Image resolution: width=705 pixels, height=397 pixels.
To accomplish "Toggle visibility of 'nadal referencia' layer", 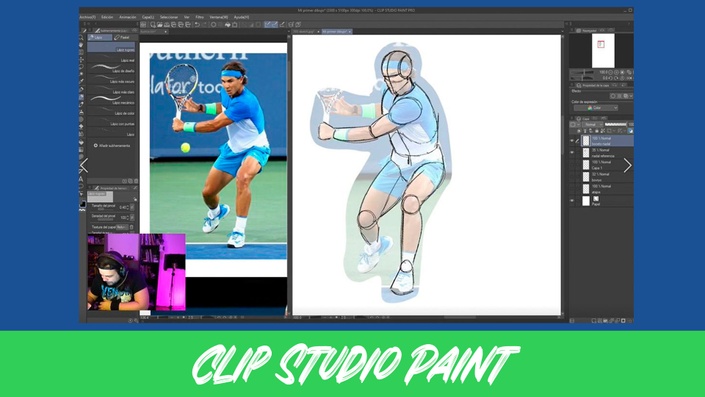I will click(572, 153).
